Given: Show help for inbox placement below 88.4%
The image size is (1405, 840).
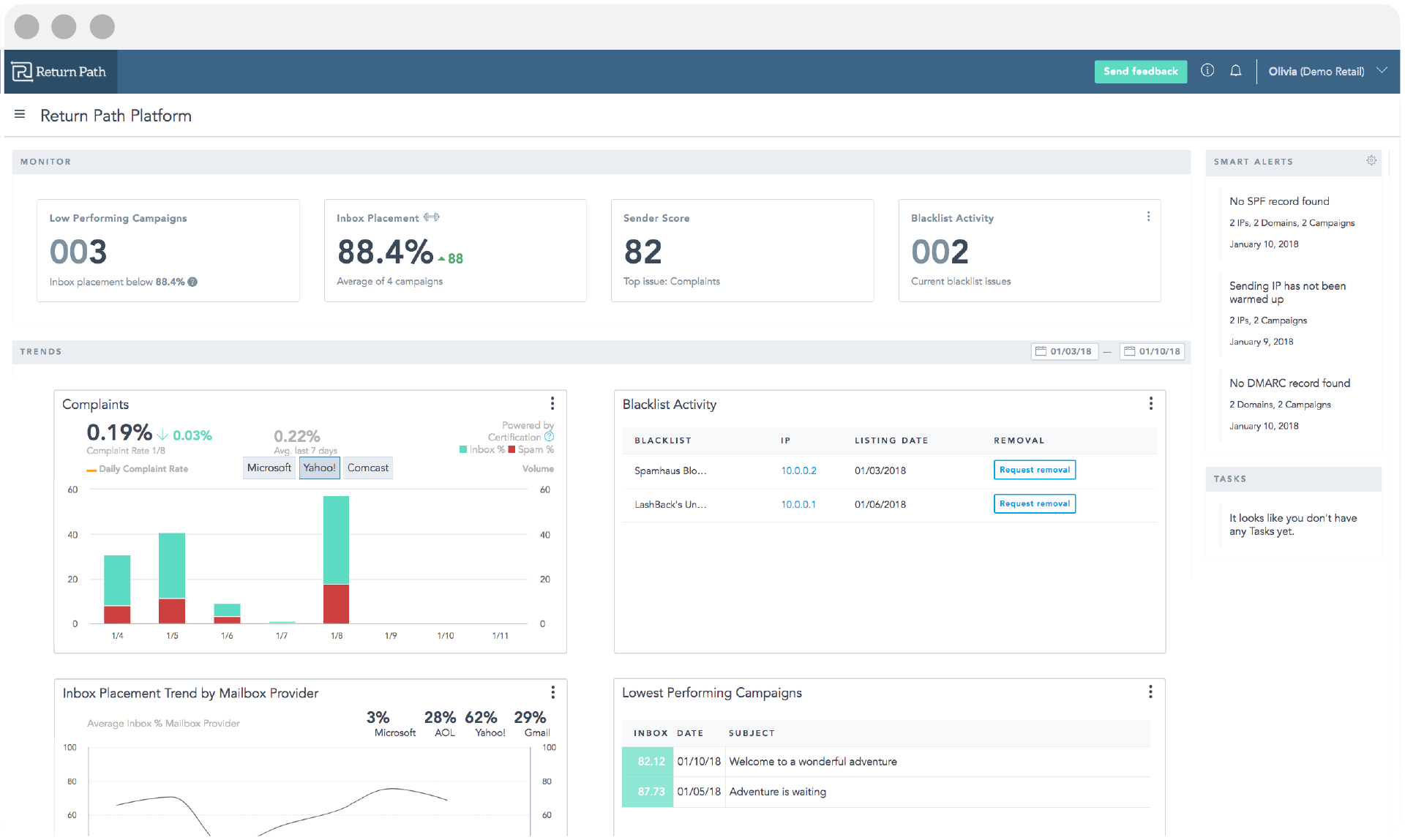Looking at the screenshot, I should (x=192, y=282).
